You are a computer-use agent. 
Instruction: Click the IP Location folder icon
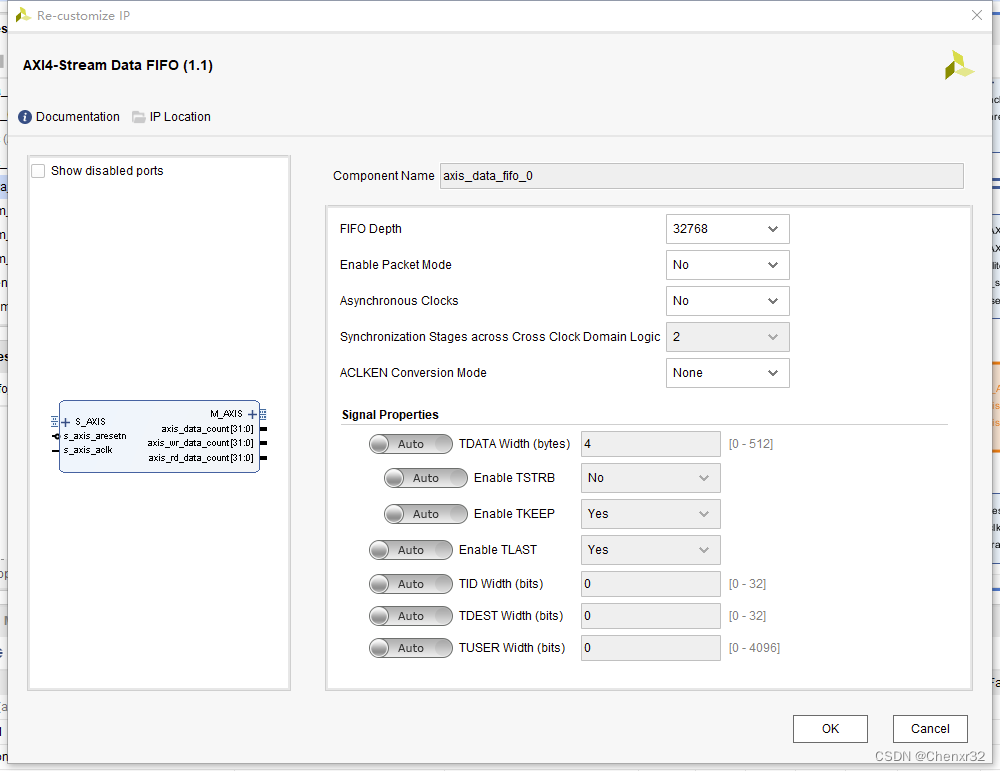click(138, 117)
